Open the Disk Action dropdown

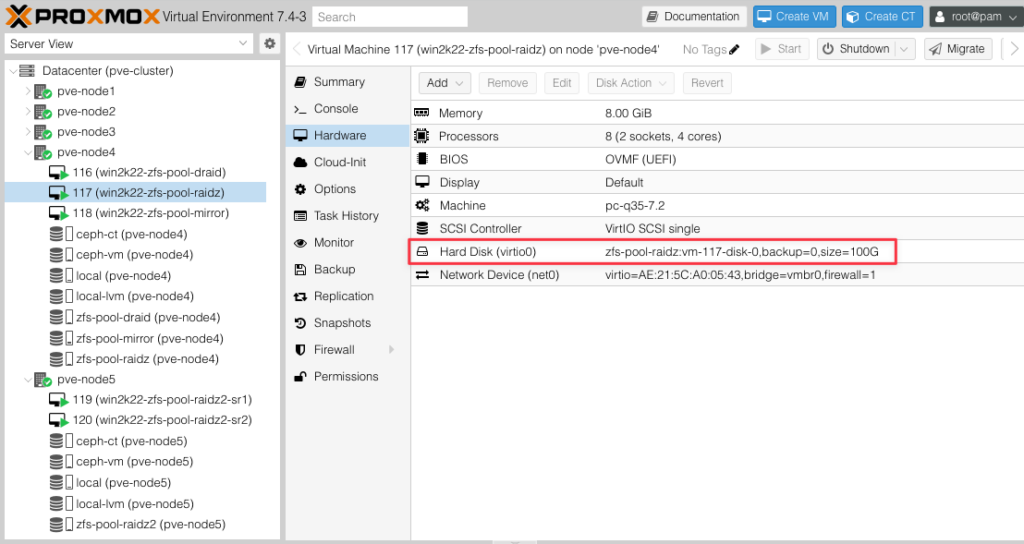point(631,83)
